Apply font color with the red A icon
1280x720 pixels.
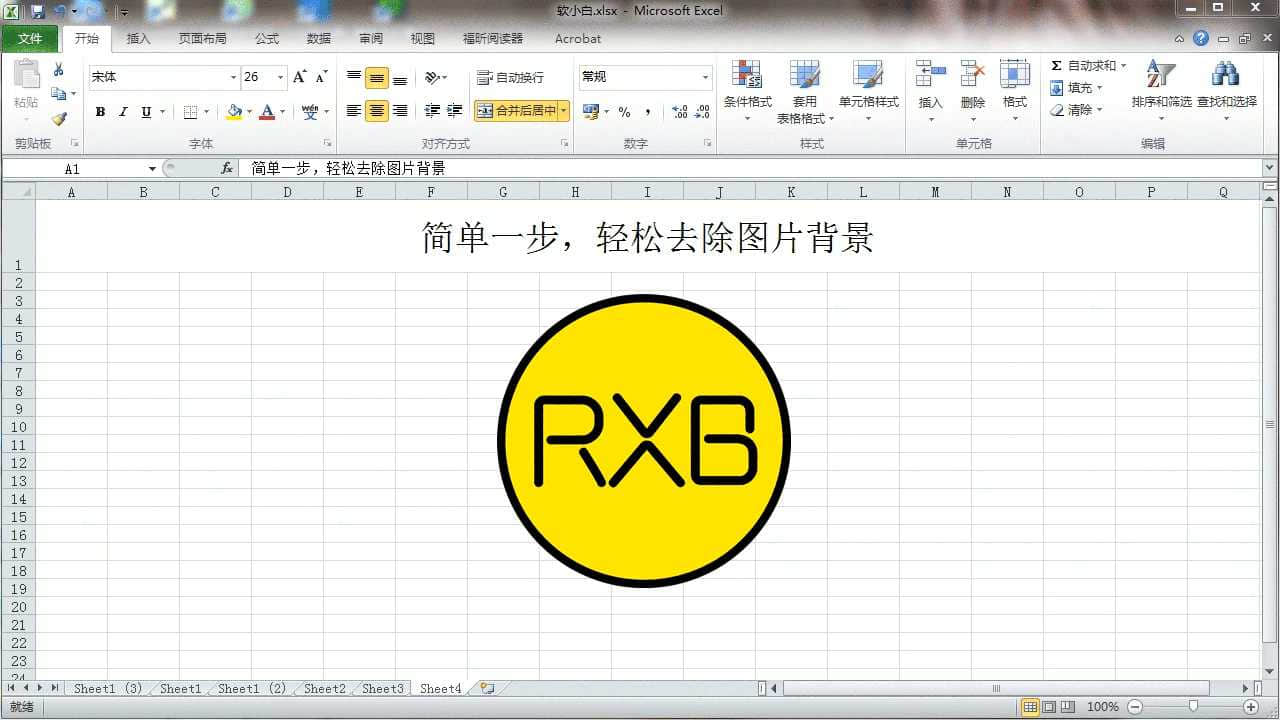(x=267, y=112)
